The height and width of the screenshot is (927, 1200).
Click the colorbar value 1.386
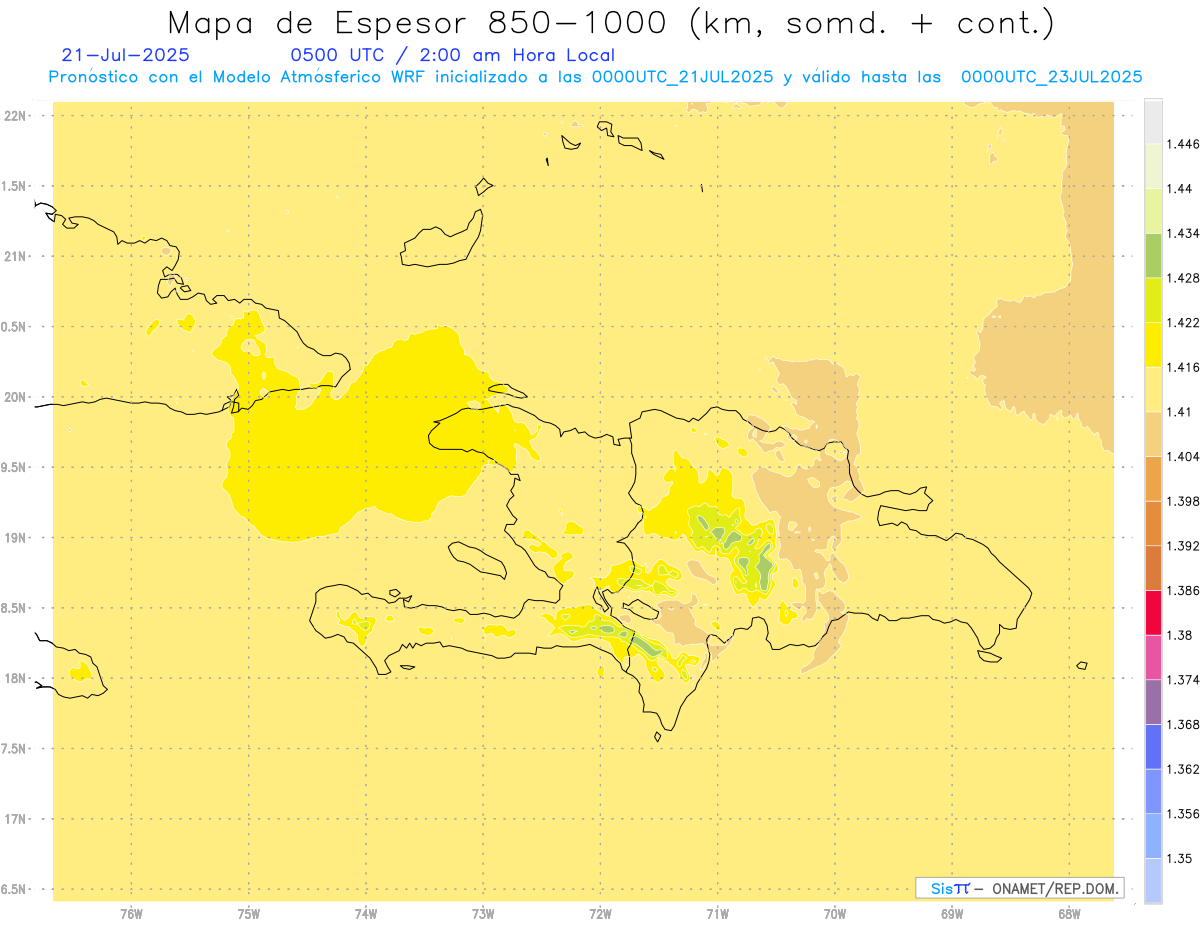point(1183,590)
